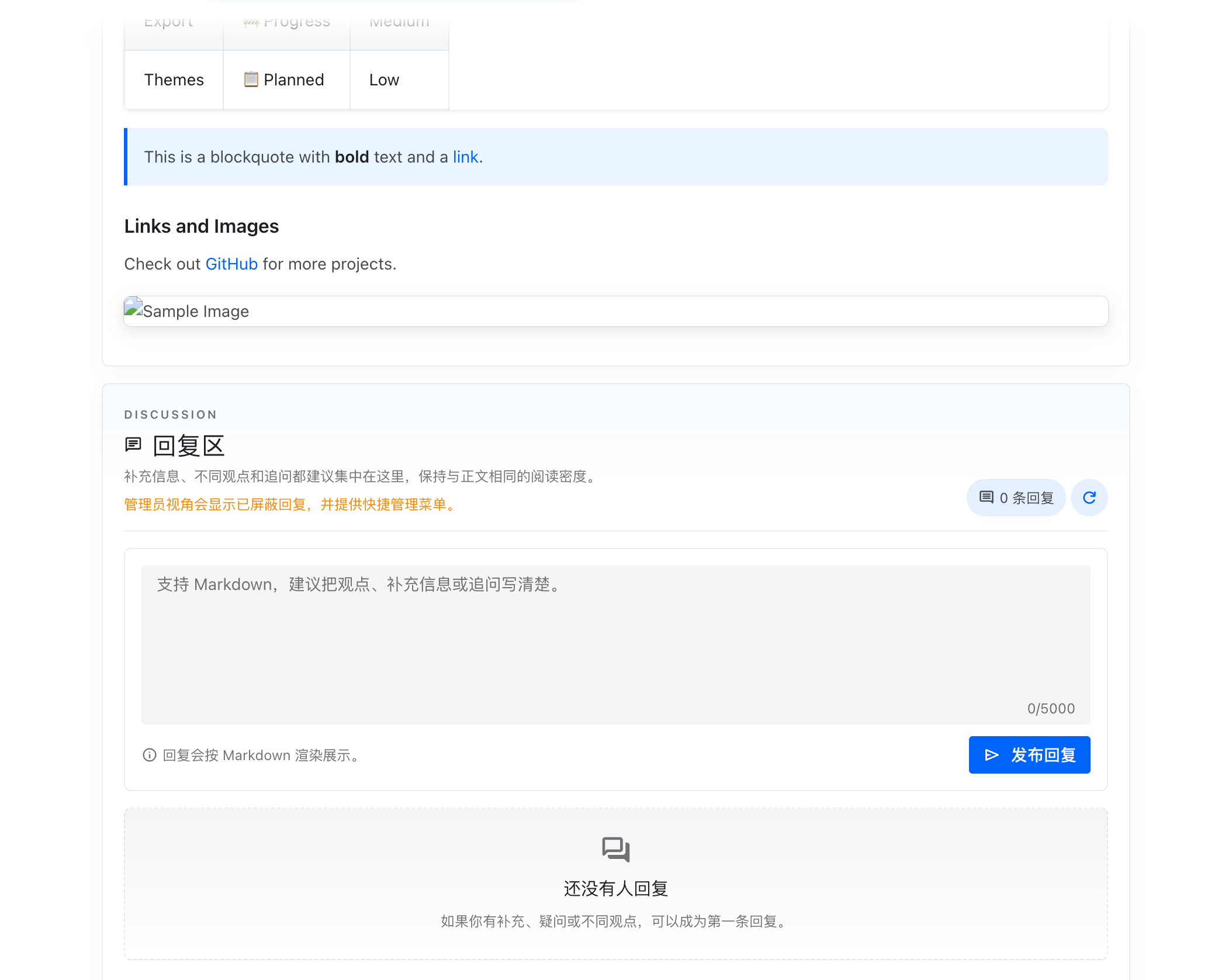Select the Themes cell in the table
This screenshot has height=980, width=1232.
pyautogui.click(x=174, y=80)
